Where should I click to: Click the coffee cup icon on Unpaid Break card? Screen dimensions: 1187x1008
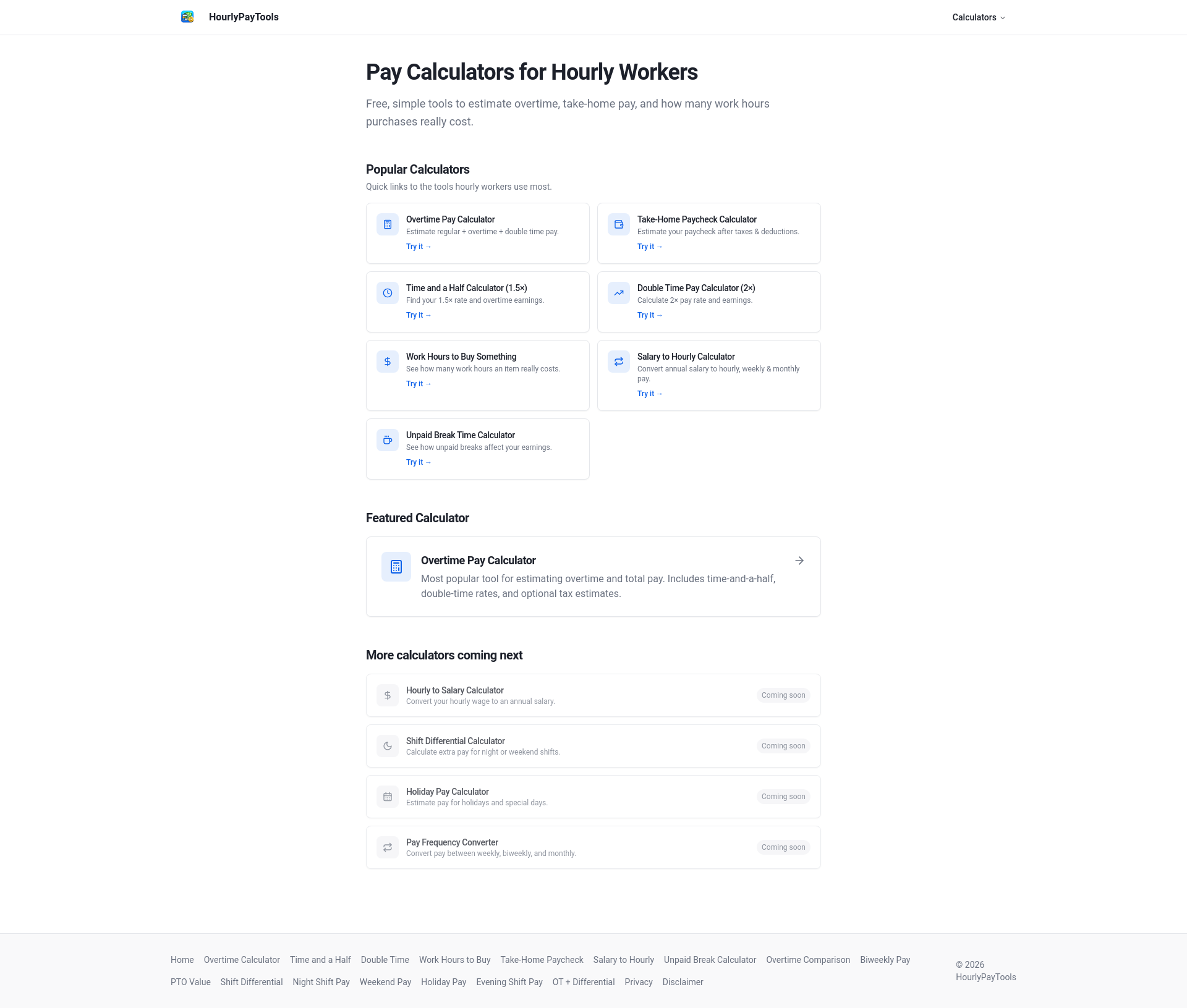(388, 440)
